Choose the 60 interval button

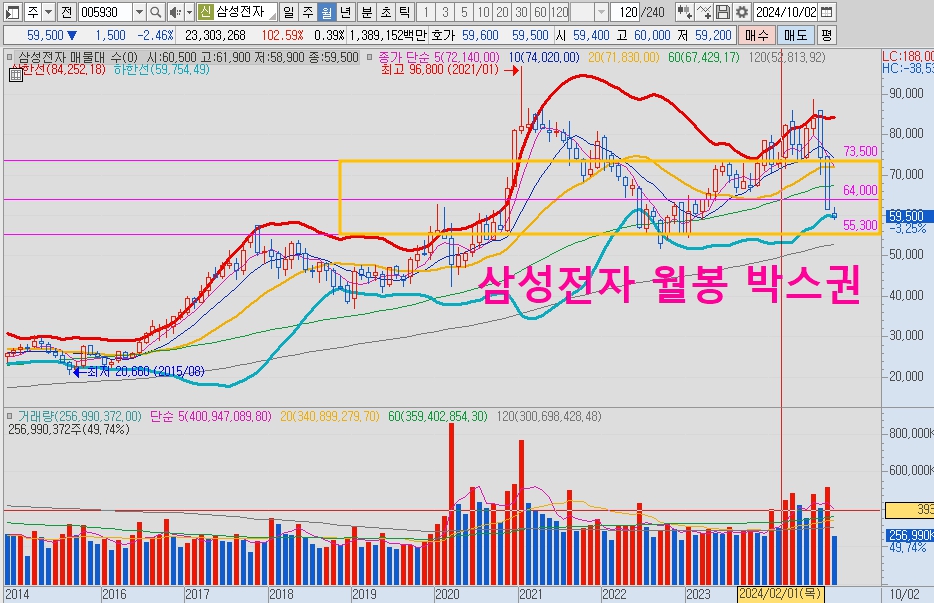(x=540, y=12)
